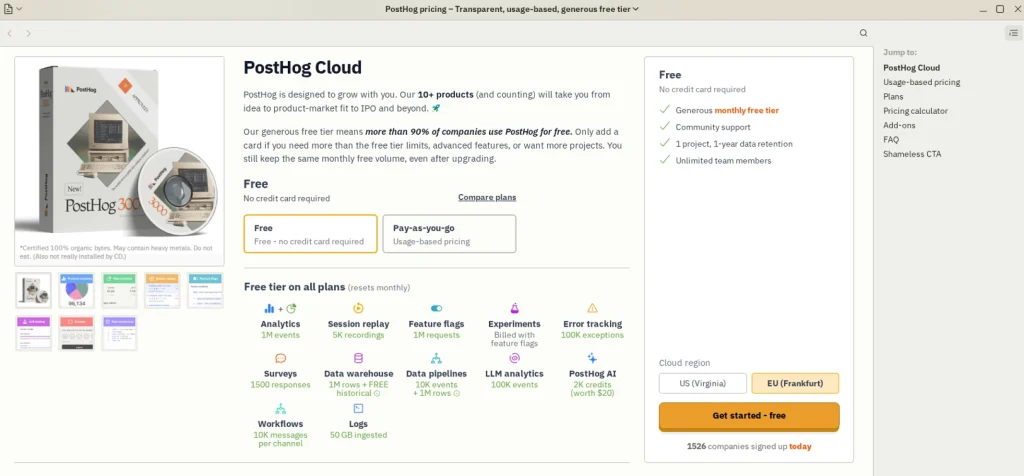
Task: Click the info icon beside 1M rows in Data pipelines
Action: [x=456, y=394]
